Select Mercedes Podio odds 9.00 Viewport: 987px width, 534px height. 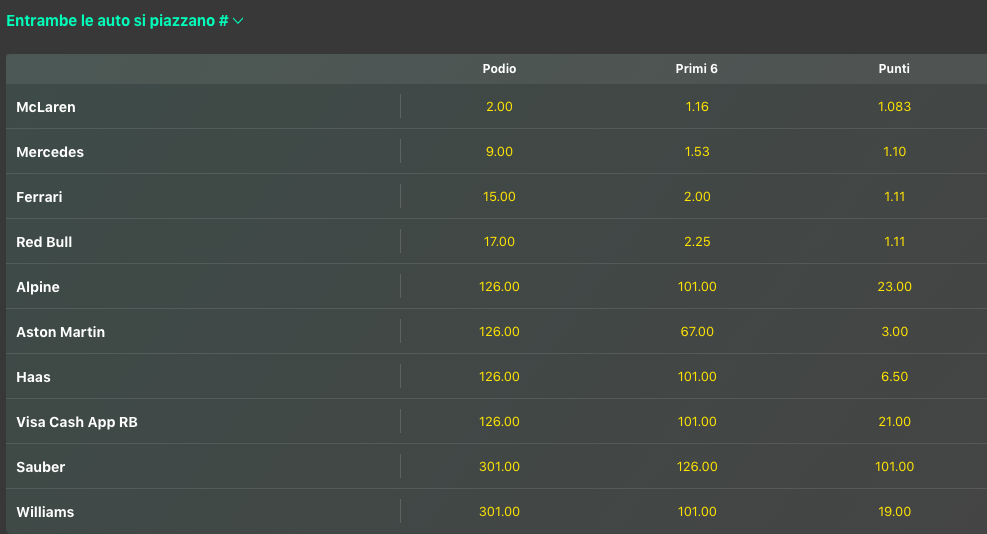(499, 152)
